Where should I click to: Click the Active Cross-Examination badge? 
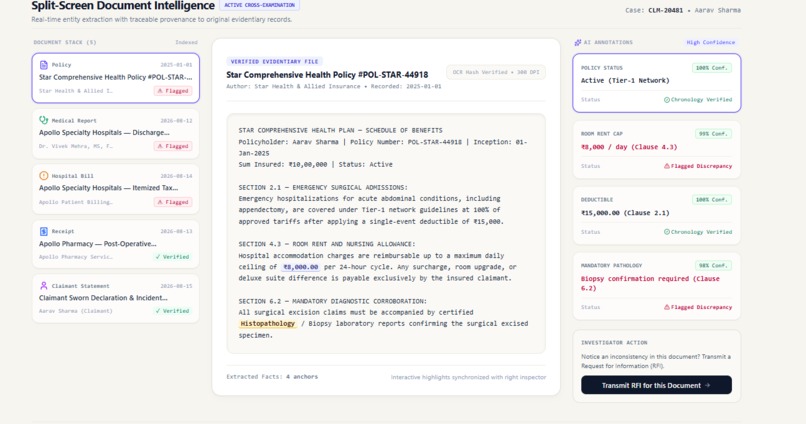coord(260,5)
